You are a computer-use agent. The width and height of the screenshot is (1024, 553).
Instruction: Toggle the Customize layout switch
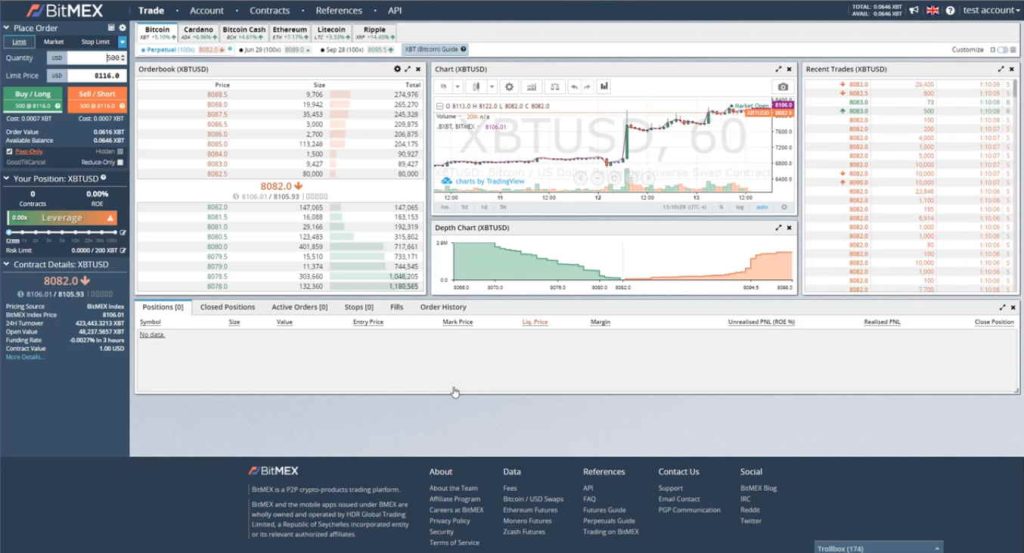pyautogui.click(x=1002, y=50)
